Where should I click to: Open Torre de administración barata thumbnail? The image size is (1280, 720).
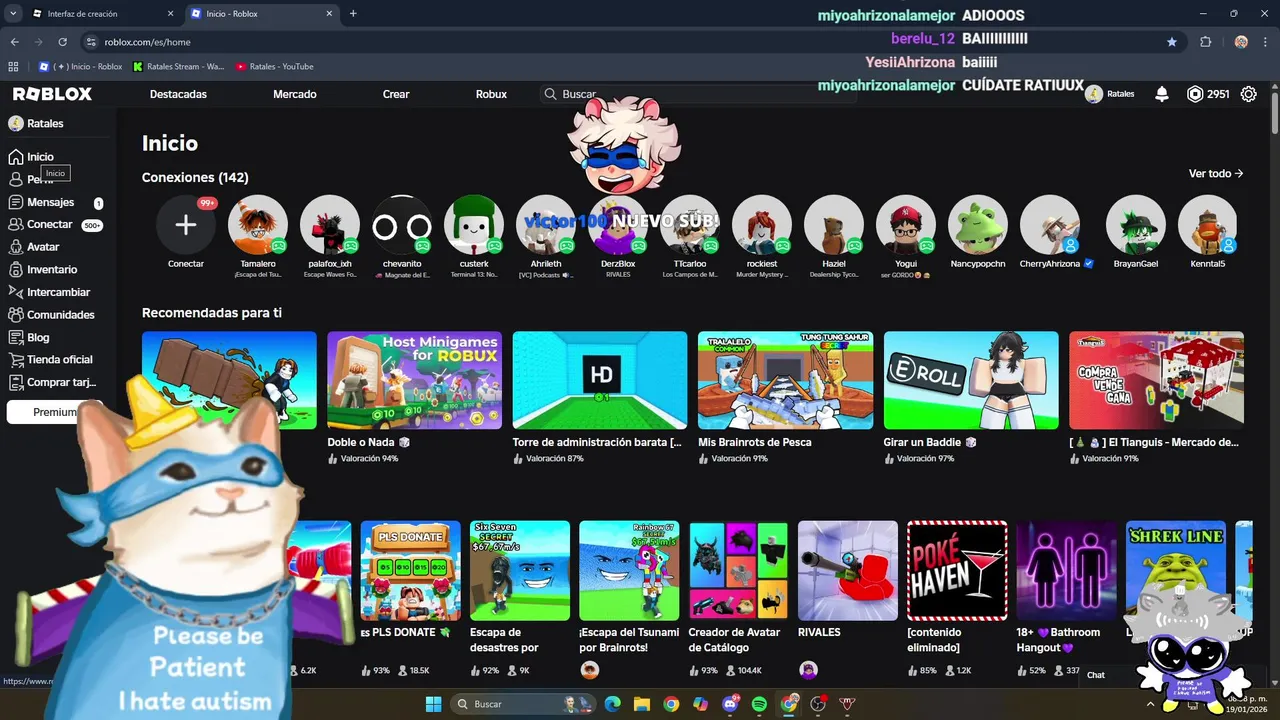coord(600,380)
